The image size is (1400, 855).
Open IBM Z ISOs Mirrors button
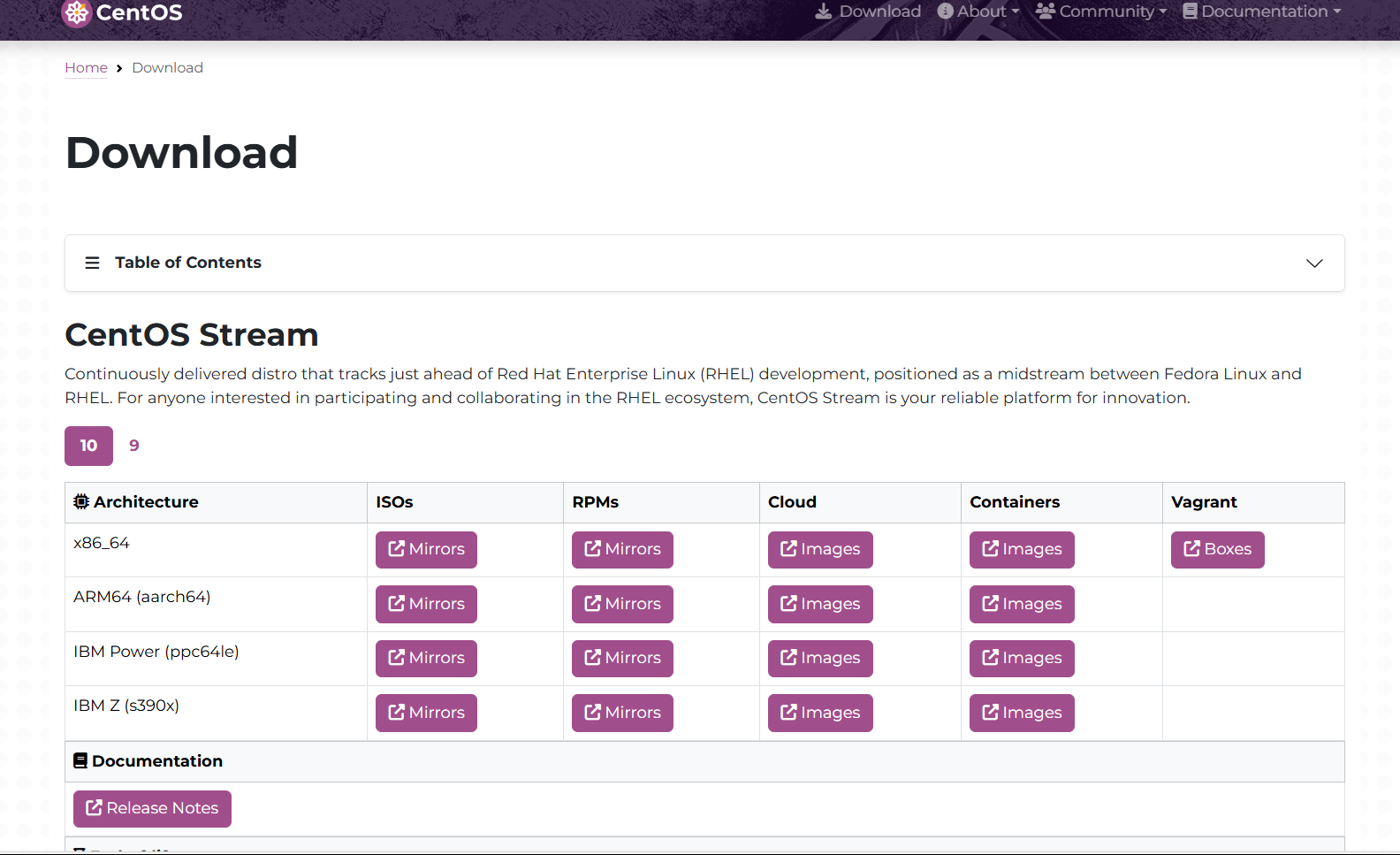(x=426, y=714)
